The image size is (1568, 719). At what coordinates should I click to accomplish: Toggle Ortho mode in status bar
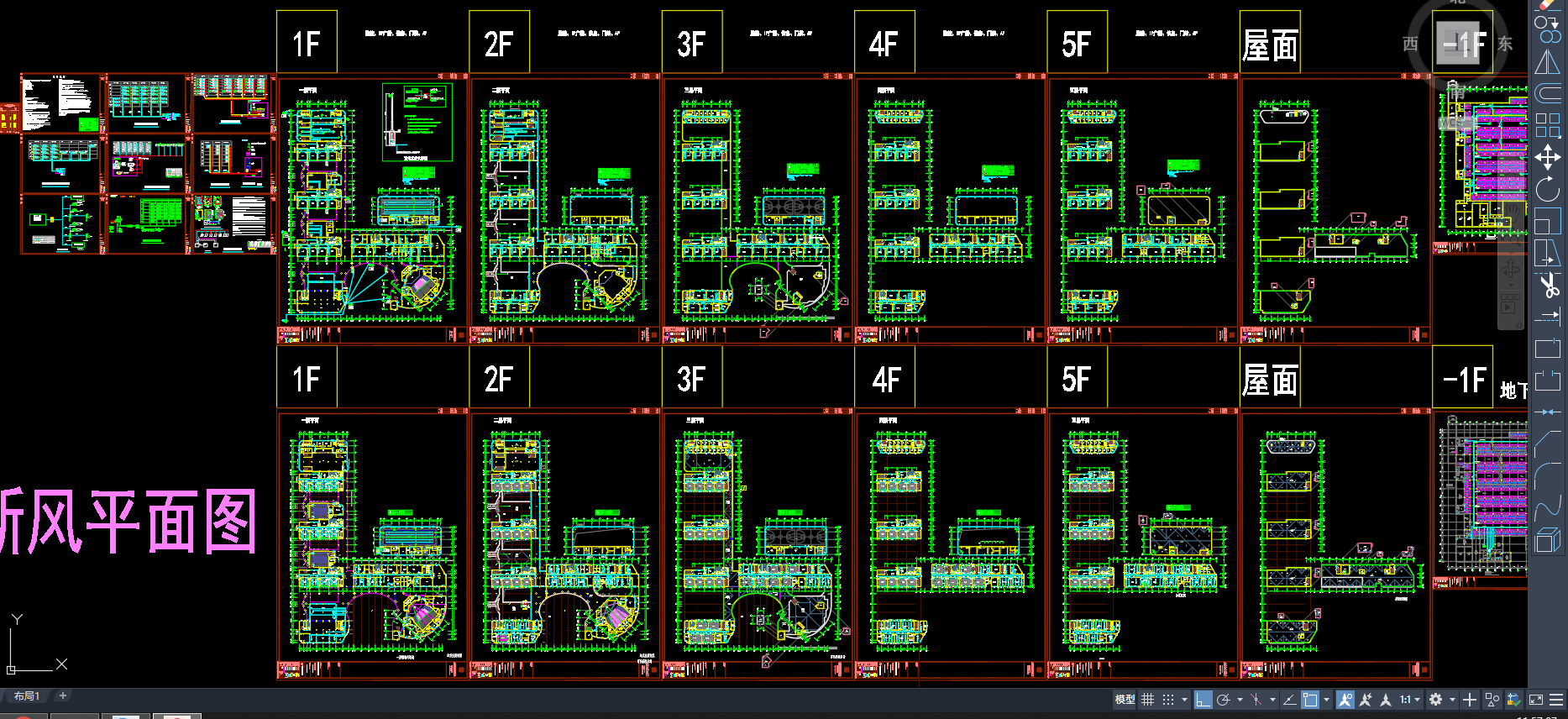pos(1204,700)
